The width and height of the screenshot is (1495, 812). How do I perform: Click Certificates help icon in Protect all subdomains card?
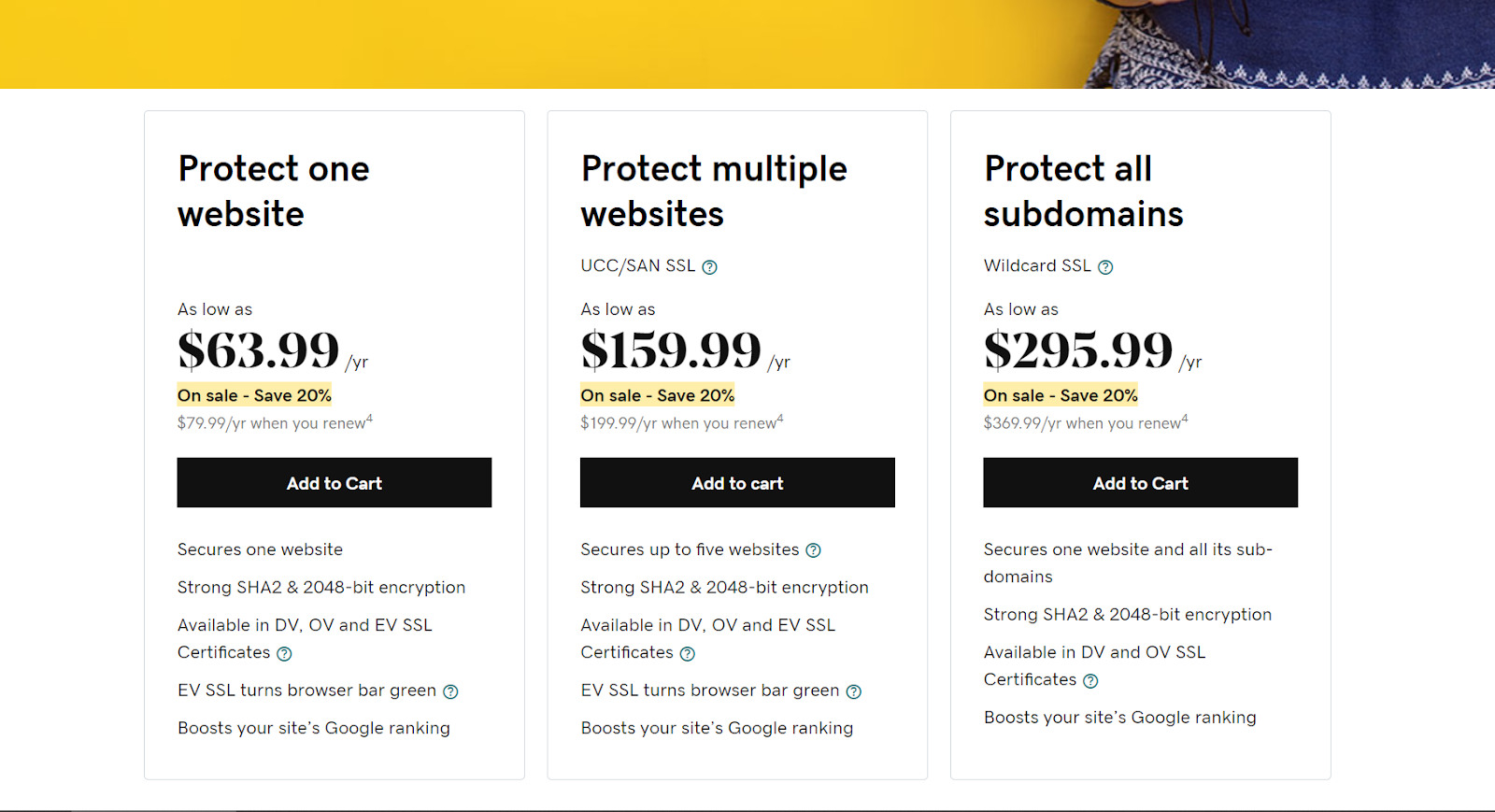click(x=1090, y=681)
